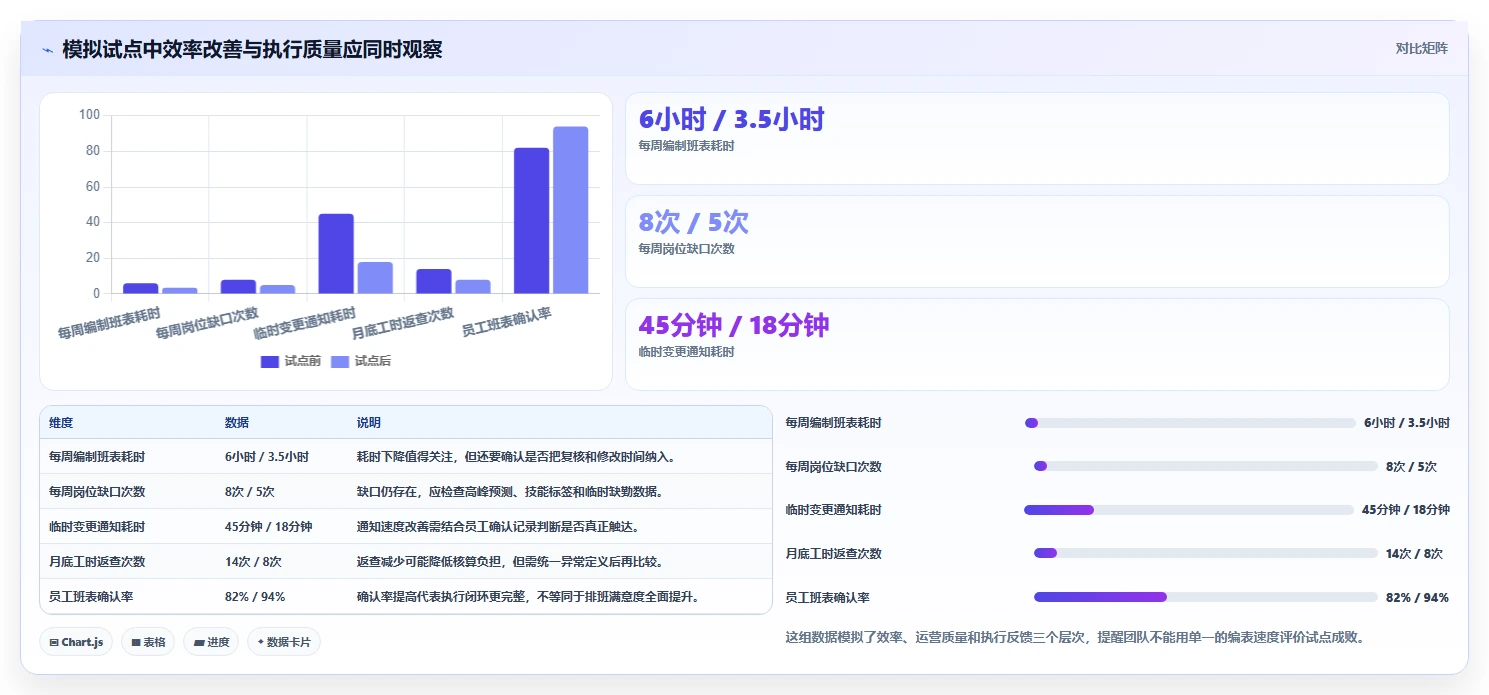Viewport: 1489px width, 695px height.
Task: Click the chart x-axis label 每周编制班表耗时
Action: (x=108, y=323)
